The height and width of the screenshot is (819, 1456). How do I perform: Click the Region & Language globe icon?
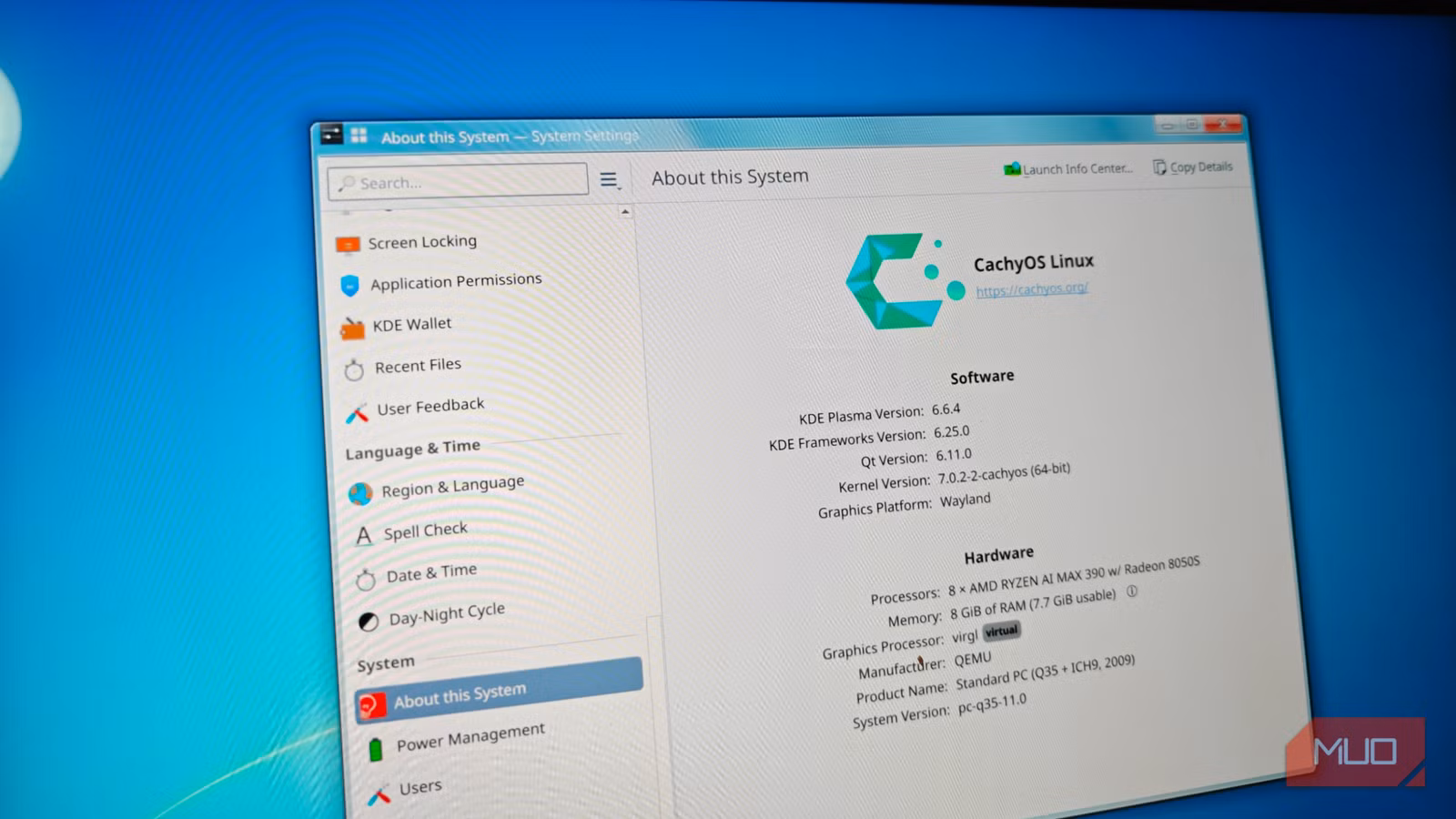tap(360, 493)
